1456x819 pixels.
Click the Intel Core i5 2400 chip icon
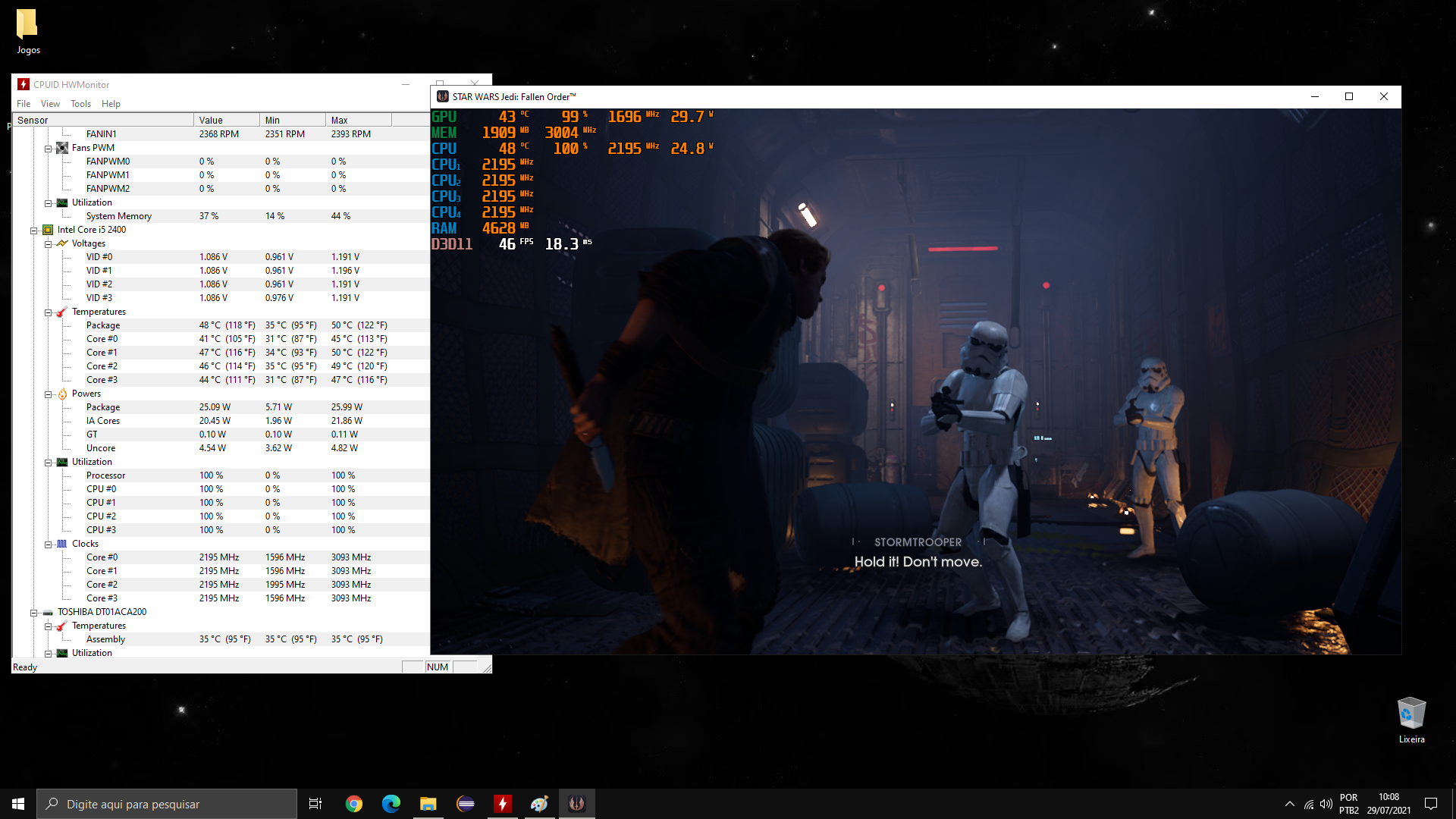coord(48,230)
